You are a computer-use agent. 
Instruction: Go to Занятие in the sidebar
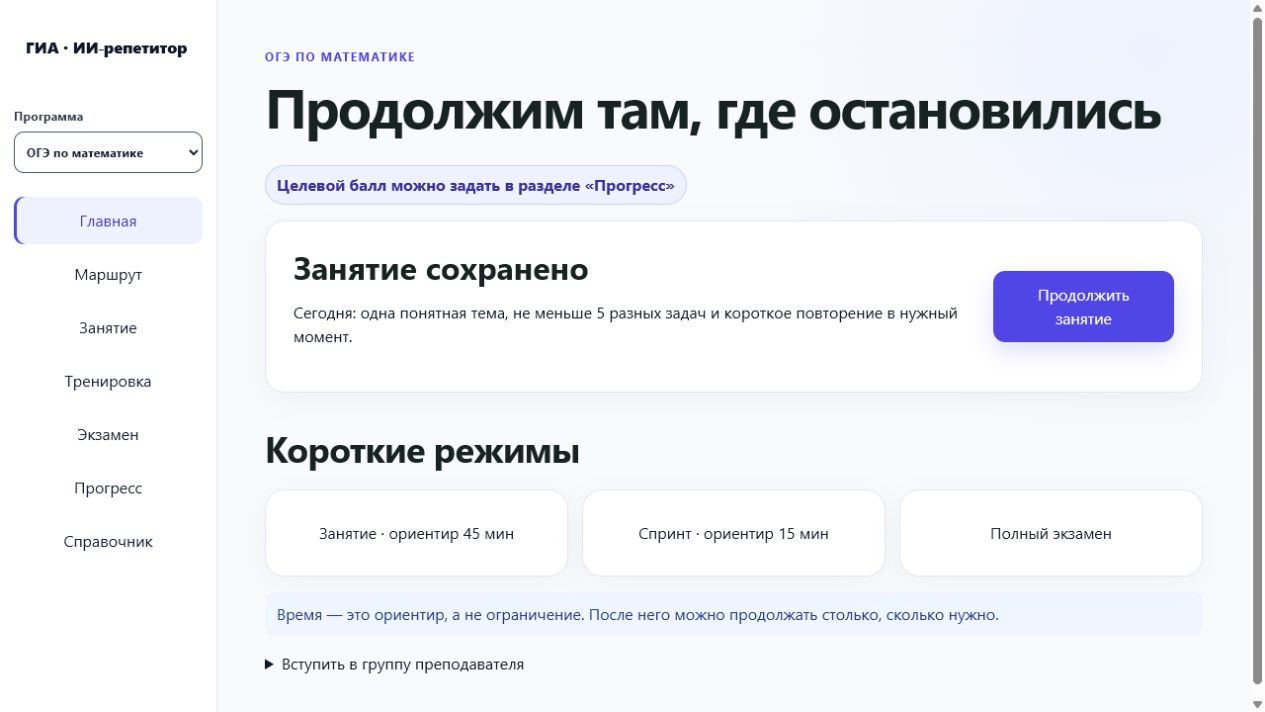click(x=108, y=328)
